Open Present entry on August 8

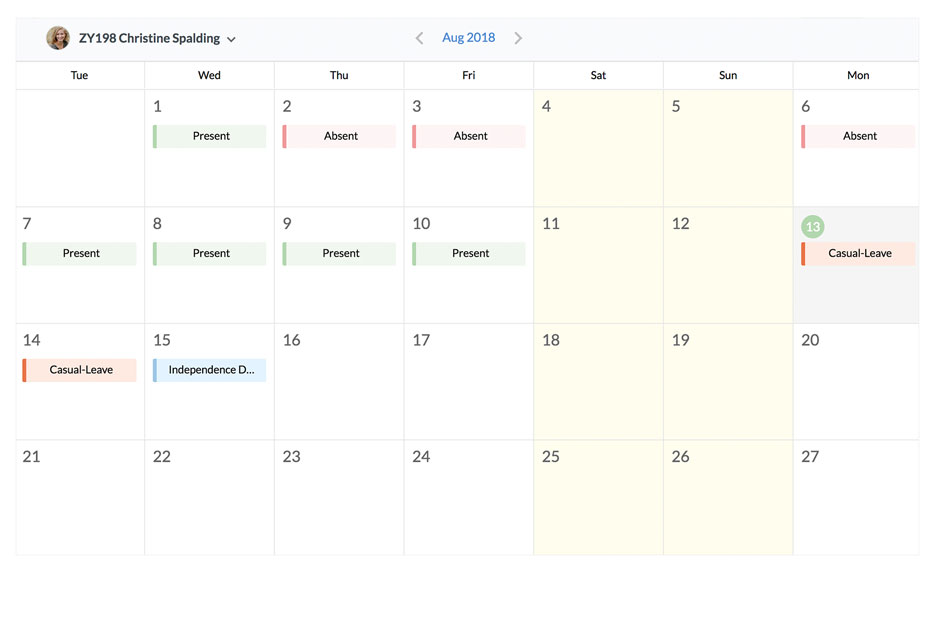click(x=210, y=253)
